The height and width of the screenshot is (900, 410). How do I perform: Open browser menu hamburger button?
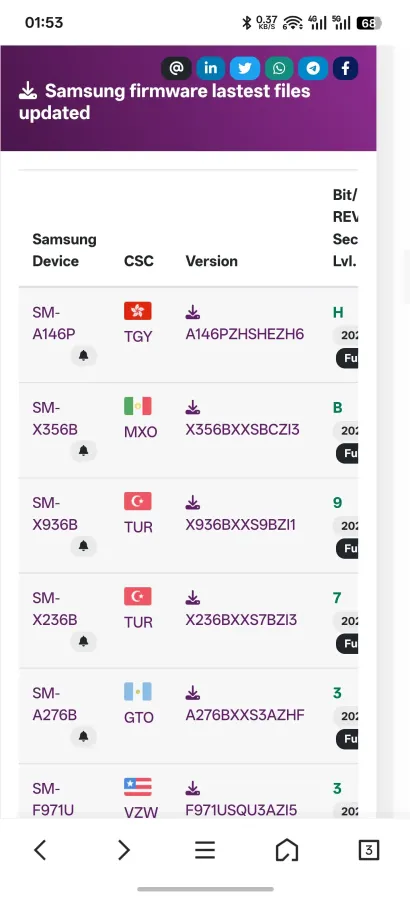coord(205,850)
